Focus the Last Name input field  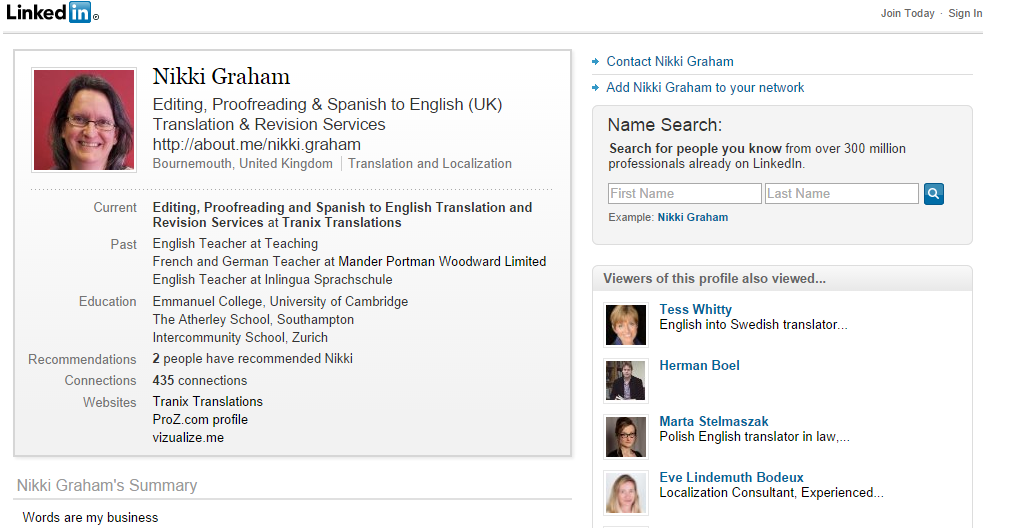point(841,194)
